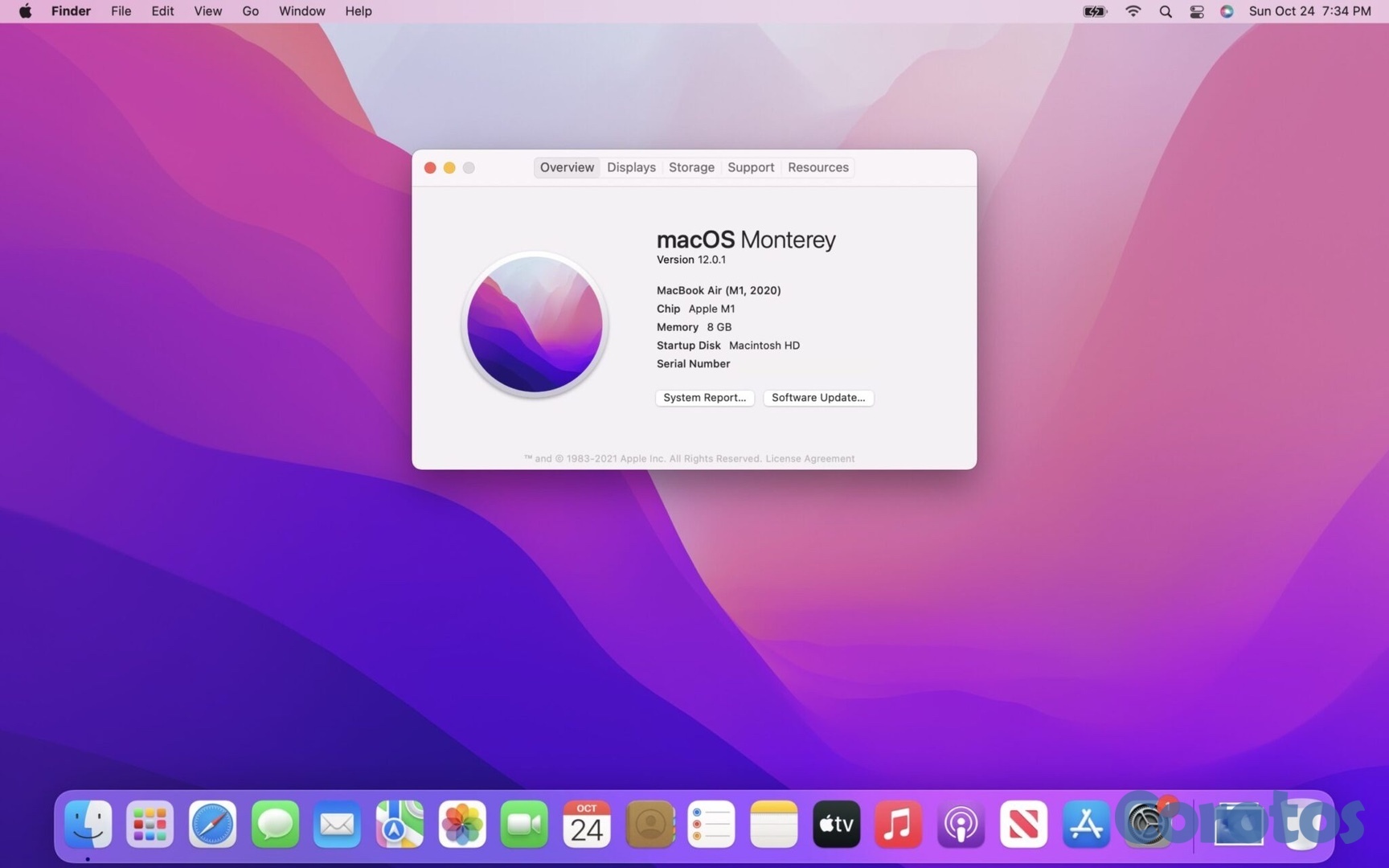Open Spotlight search in the menu bar

1165,11
